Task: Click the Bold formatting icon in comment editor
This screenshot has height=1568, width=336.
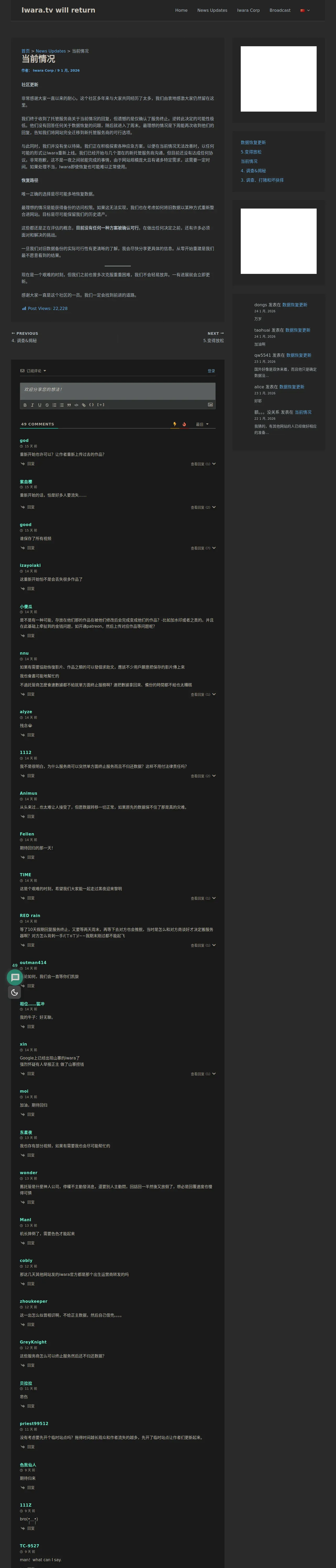Action: [x=25, y=405]
